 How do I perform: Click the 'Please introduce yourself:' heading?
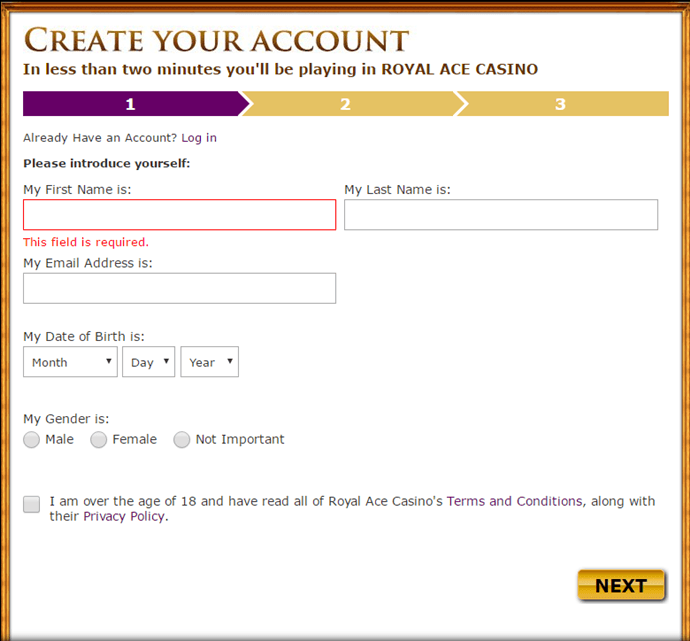[x=106, y=164]
